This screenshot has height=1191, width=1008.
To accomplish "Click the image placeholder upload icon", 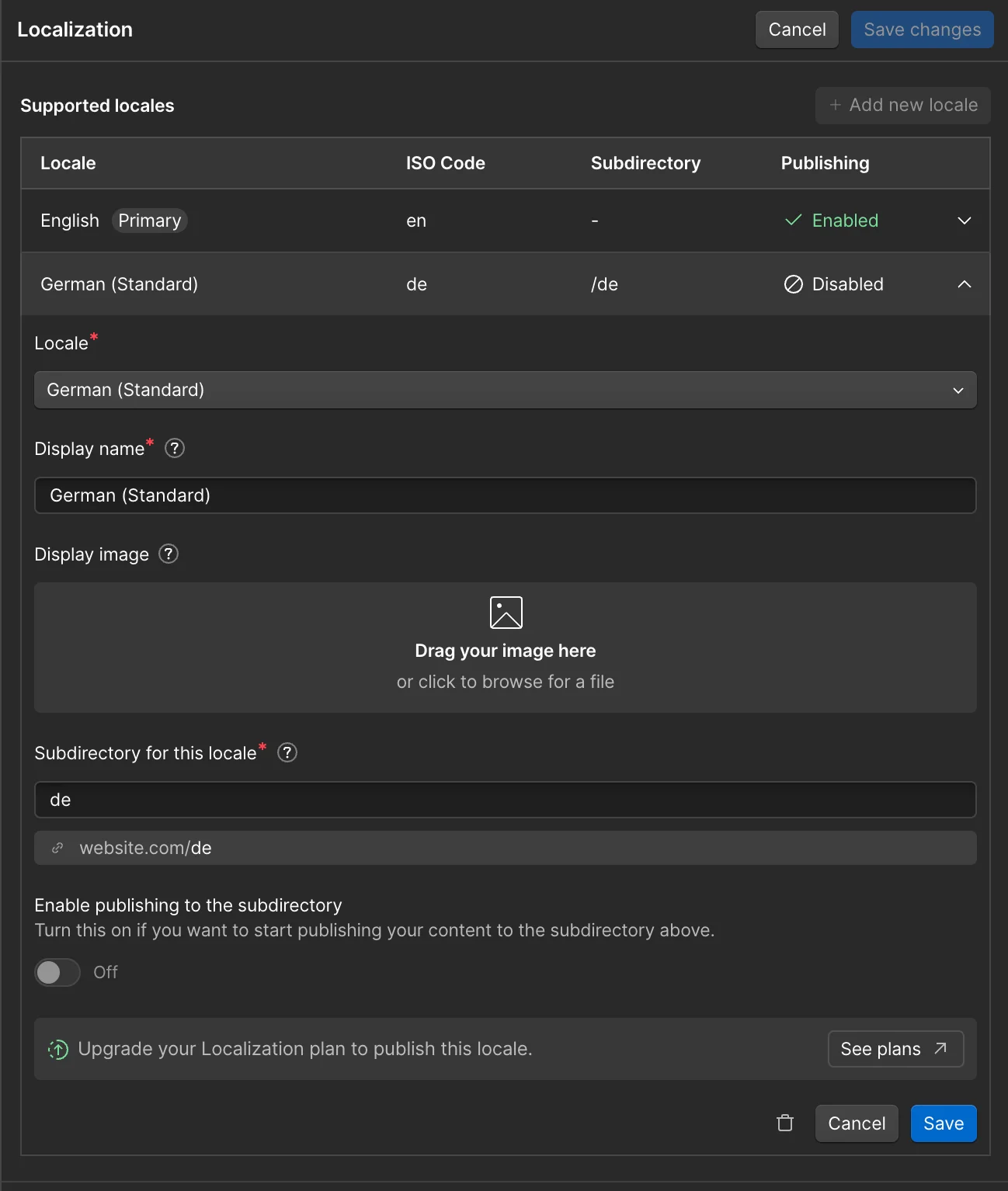I will point(506,613).
